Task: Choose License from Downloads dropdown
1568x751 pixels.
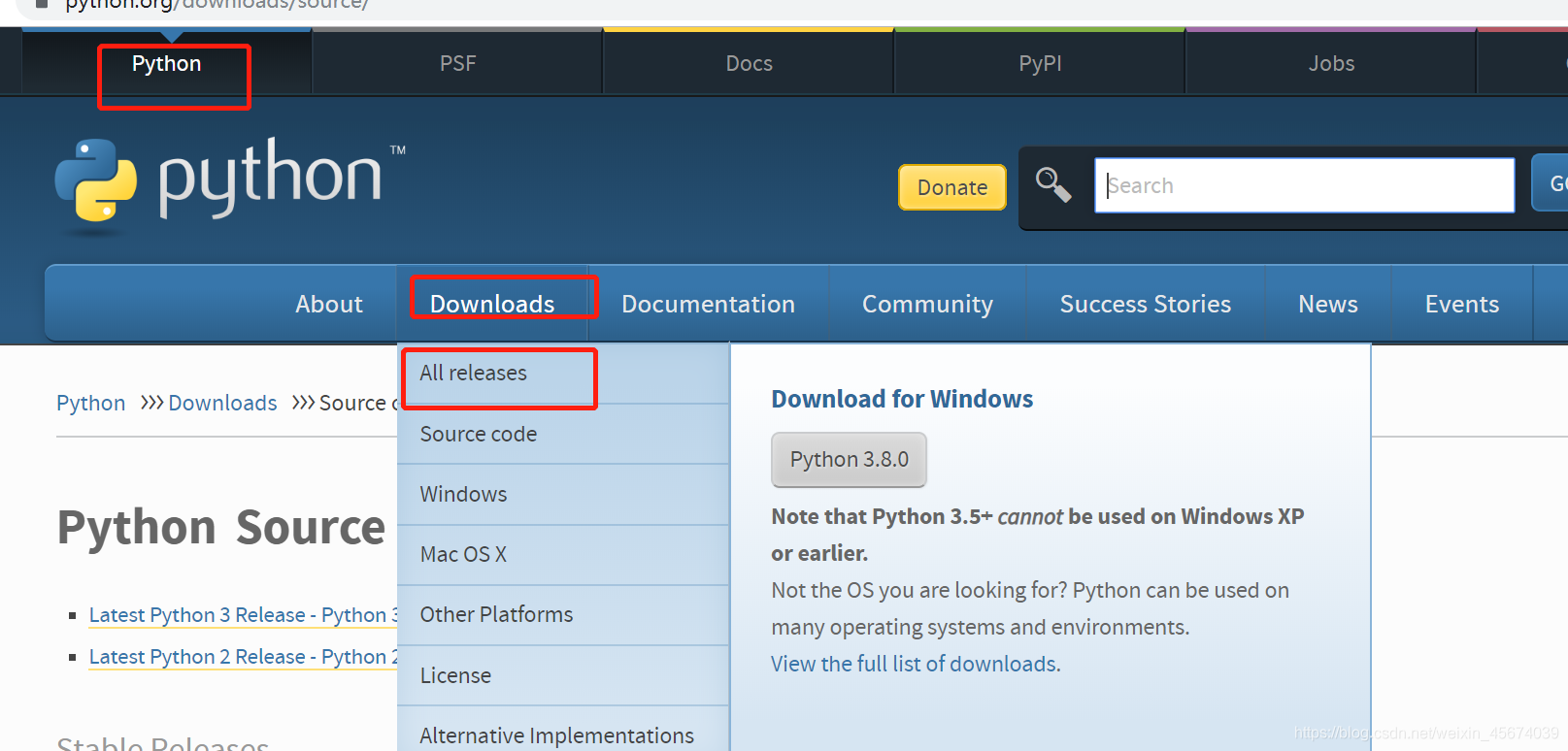Action: (563, 675)
